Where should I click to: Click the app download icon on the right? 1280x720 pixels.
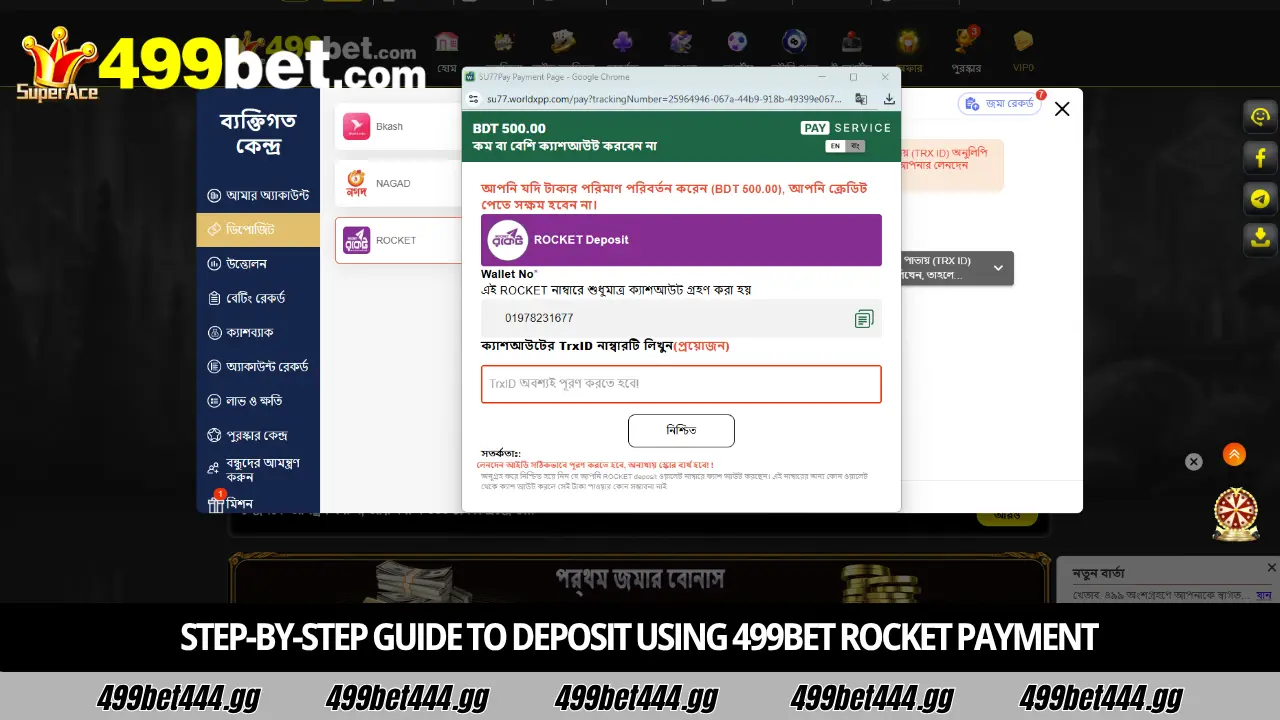(x=1260, y=238)
